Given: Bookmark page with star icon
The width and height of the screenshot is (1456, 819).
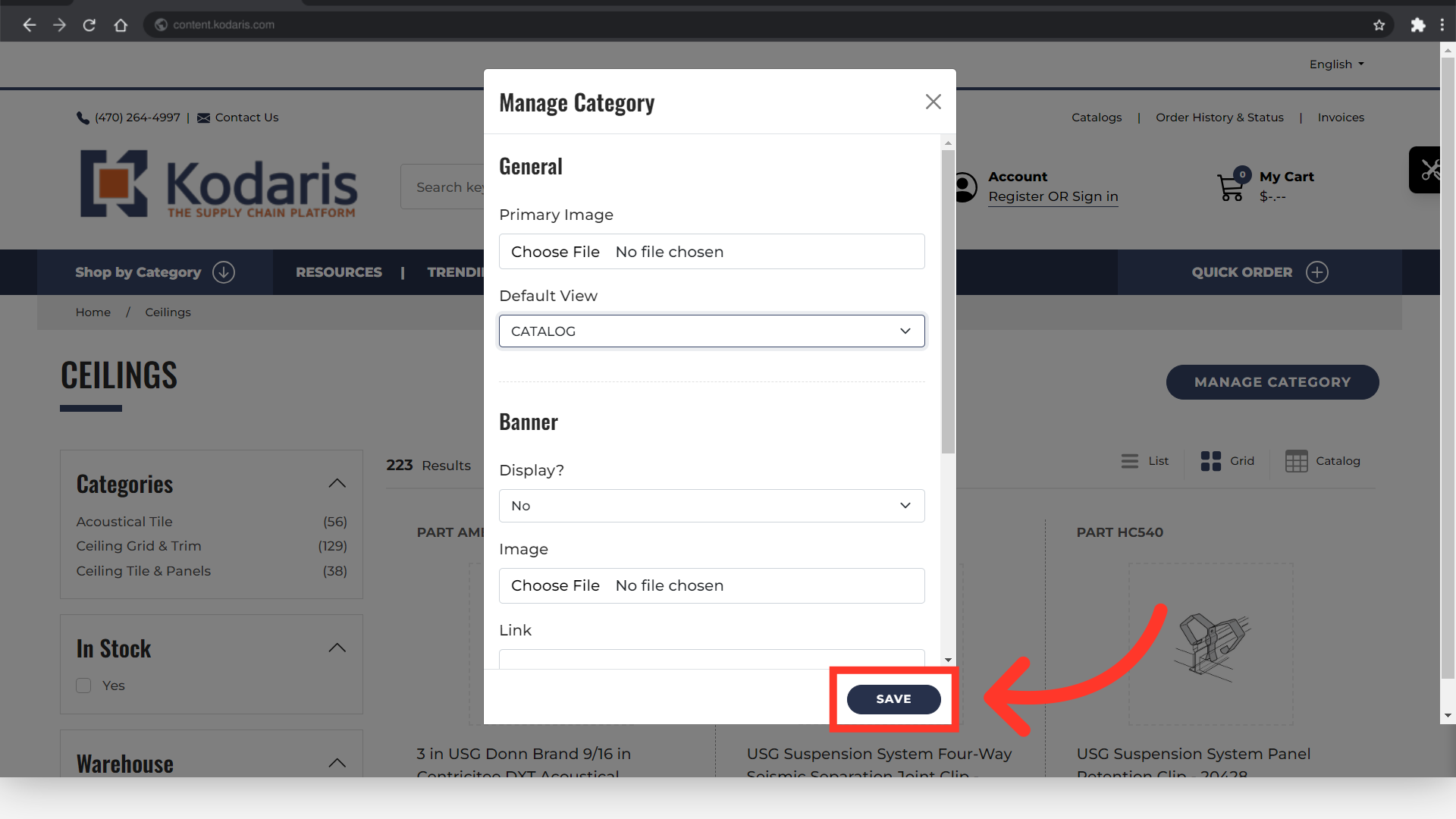Looking at the screenshot, I should tap(1379, 25).
